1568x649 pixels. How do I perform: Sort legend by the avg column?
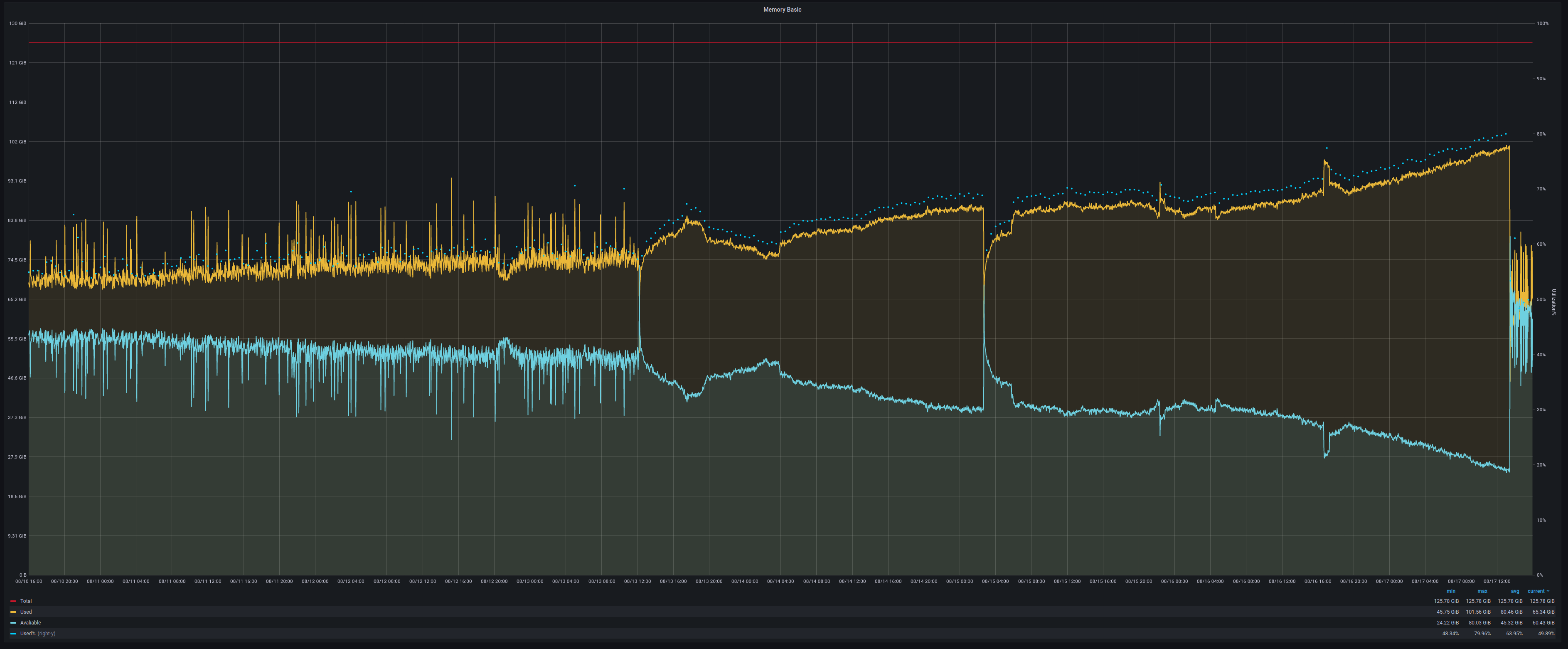pyautogui.click(x=1514, y=591)
